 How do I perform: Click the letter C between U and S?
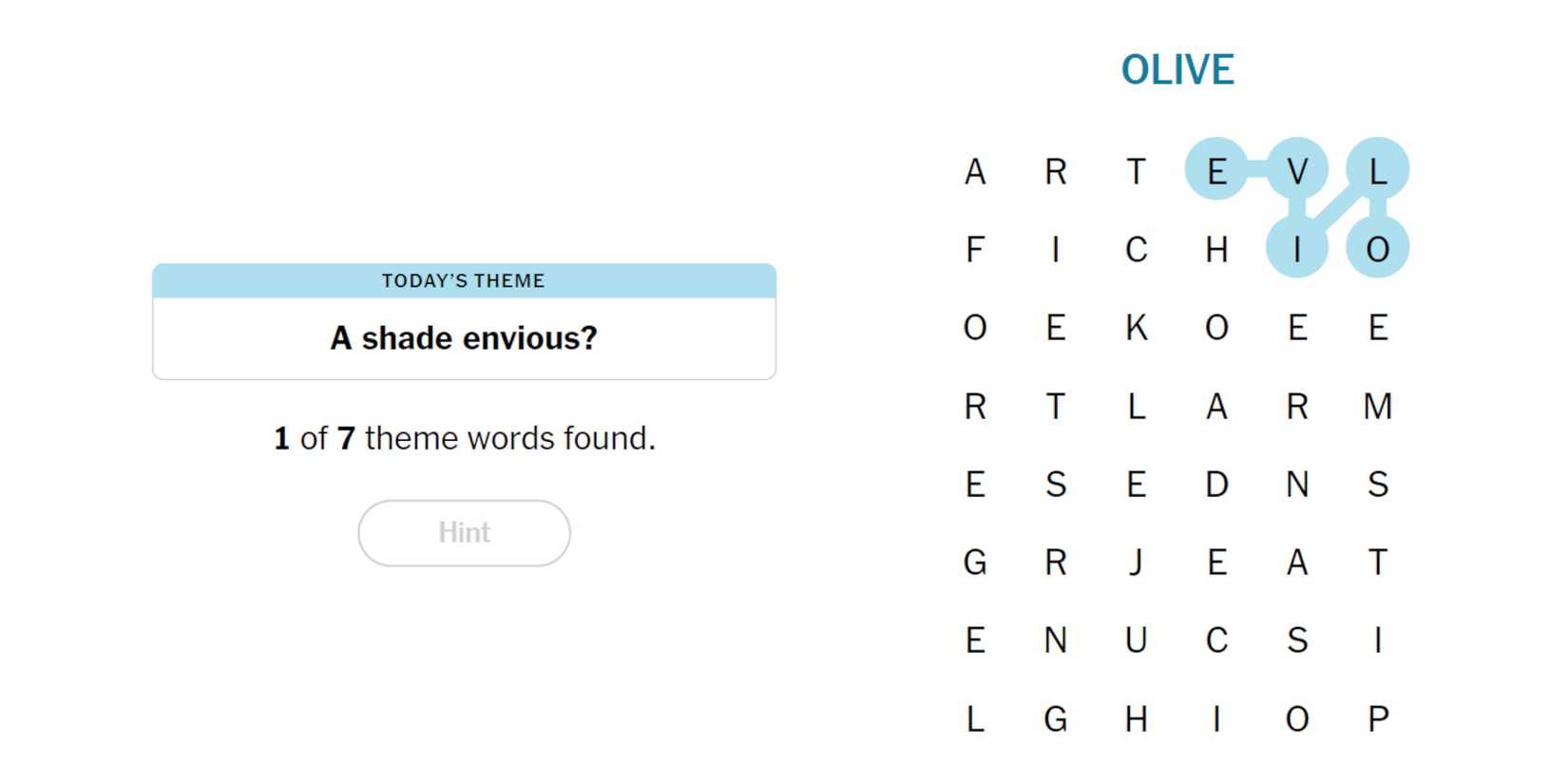pyautogui.click(x=1216, y=641)
